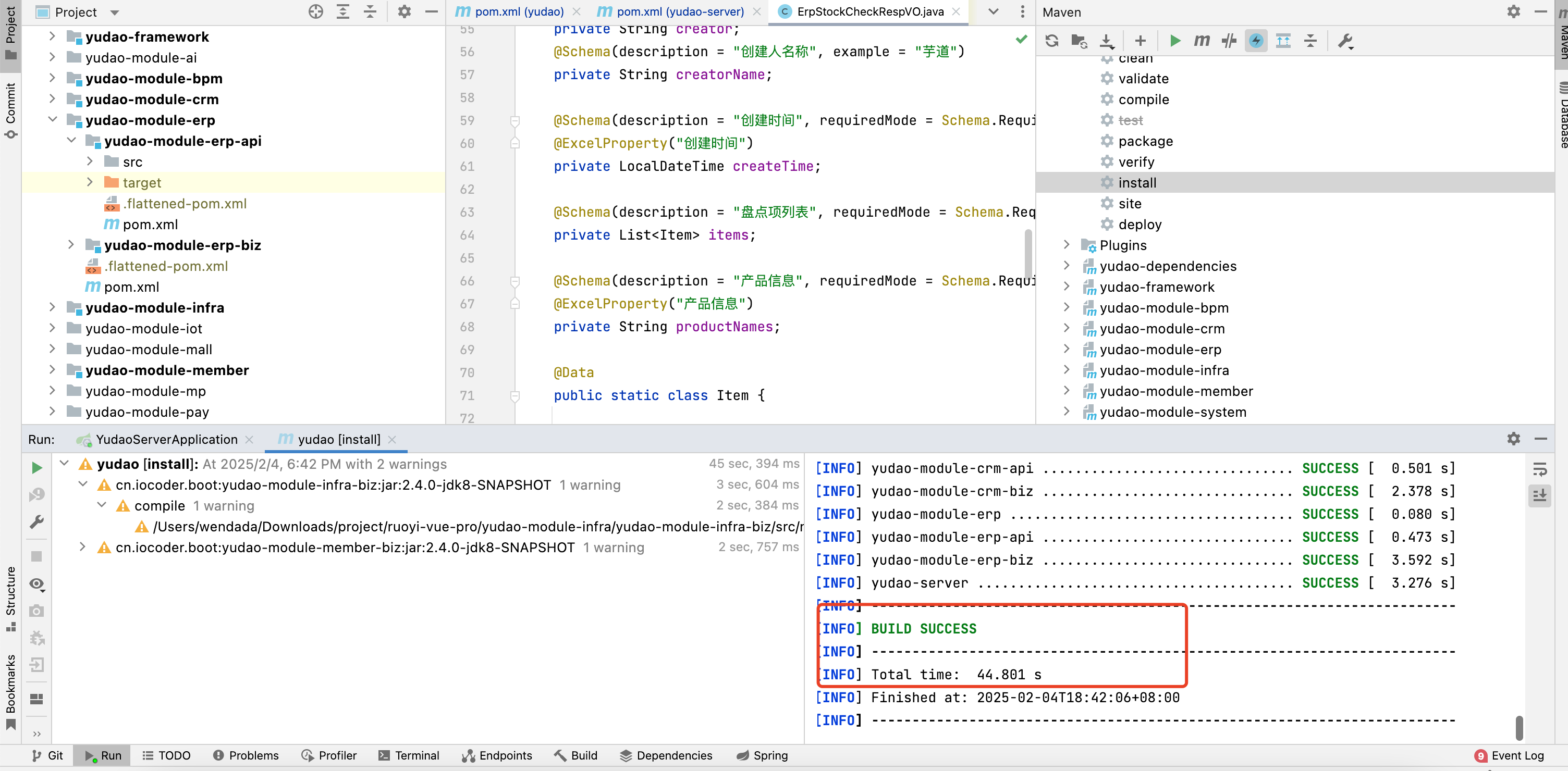1568x771 pixels.
Task: Expand yudao-framework folder
Action: click(x=52, y=36)
